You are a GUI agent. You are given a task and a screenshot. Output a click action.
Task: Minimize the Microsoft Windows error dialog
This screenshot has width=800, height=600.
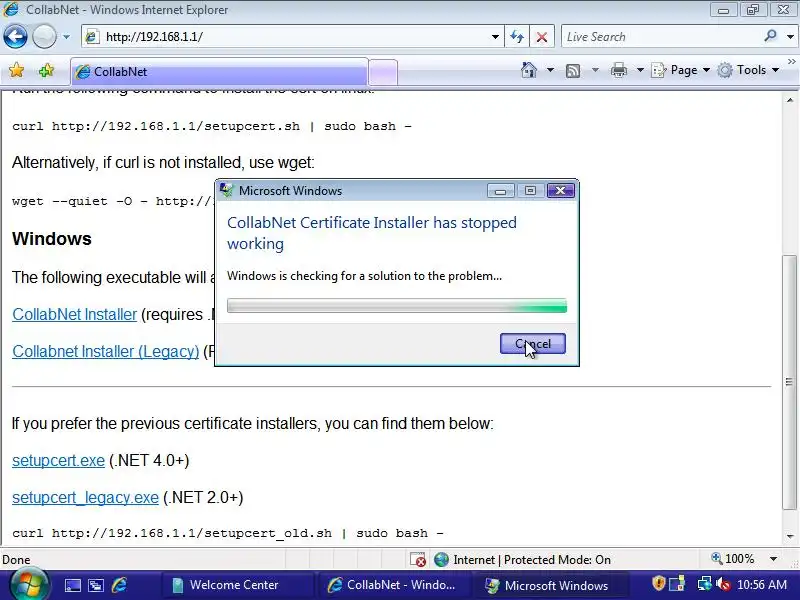(x=500, y=191)
